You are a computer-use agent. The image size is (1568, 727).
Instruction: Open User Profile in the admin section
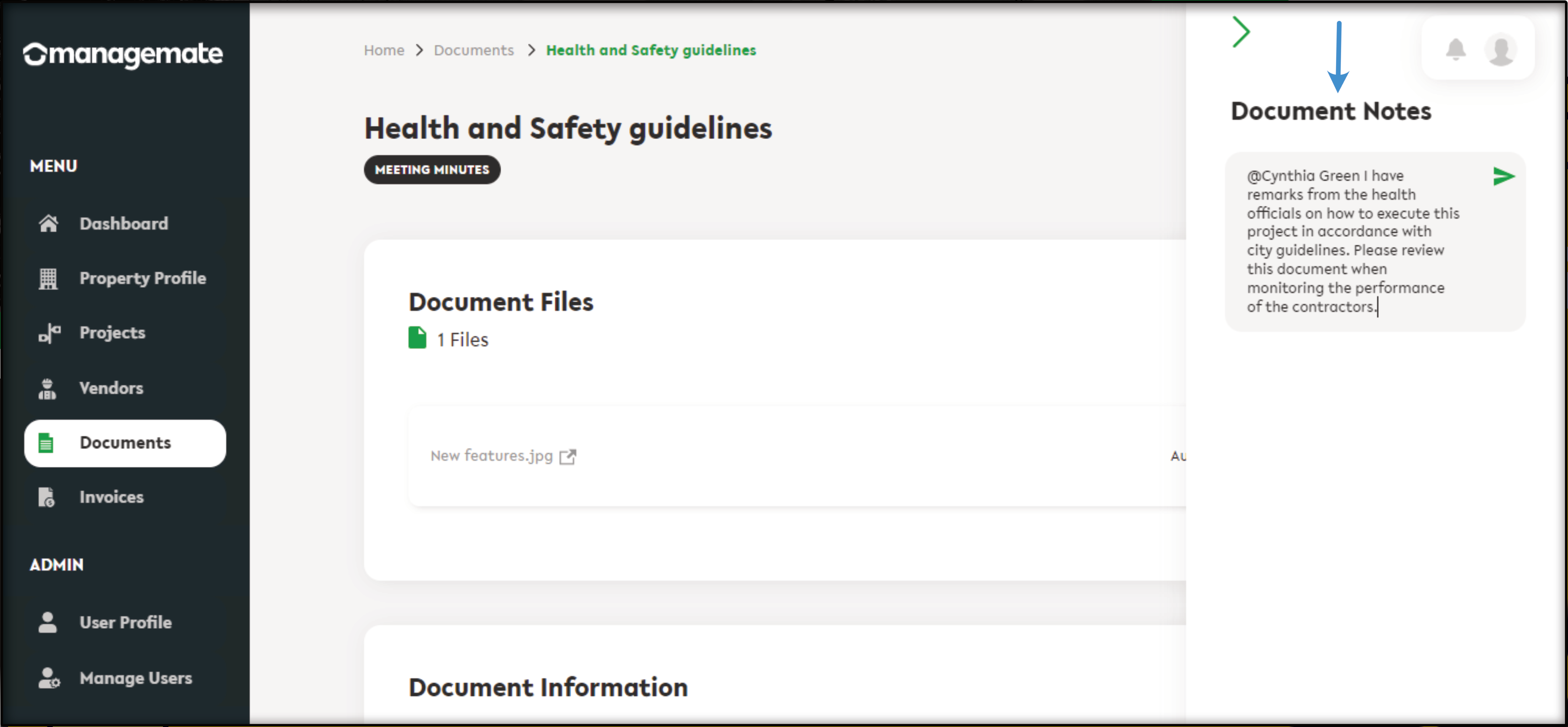(x=125, y=622)
